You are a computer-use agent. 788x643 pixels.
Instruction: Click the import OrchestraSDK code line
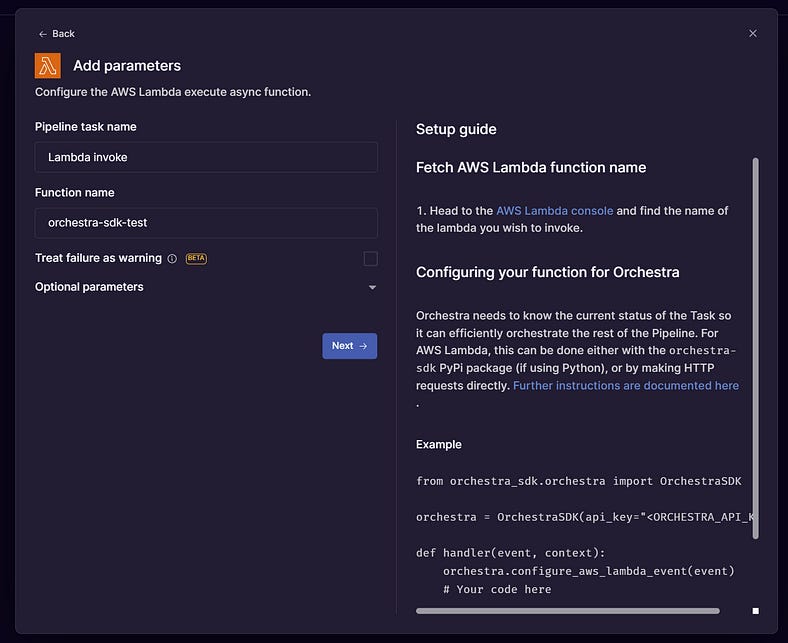(578, 481)
